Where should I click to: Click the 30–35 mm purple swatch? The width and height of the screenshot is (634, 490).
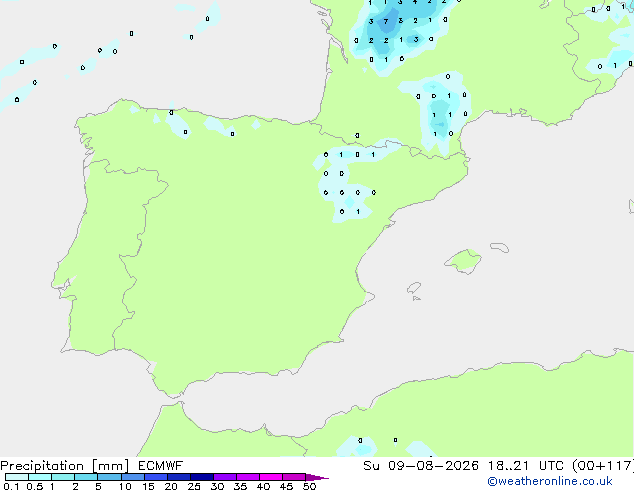(224, 477)
